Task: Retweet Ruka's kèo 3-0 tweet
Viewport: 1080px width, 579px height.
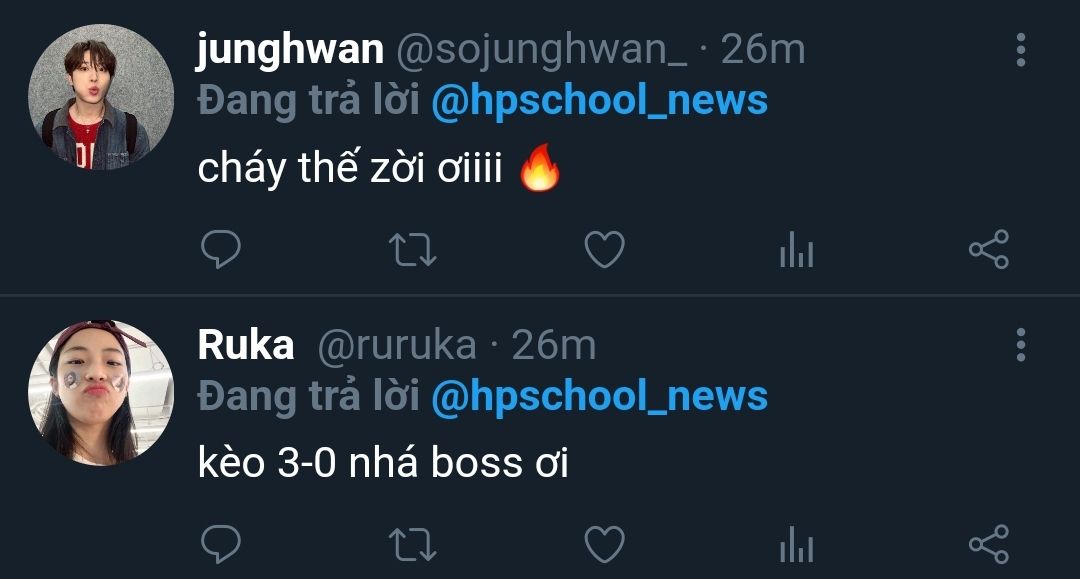Action: coord(412,545)
